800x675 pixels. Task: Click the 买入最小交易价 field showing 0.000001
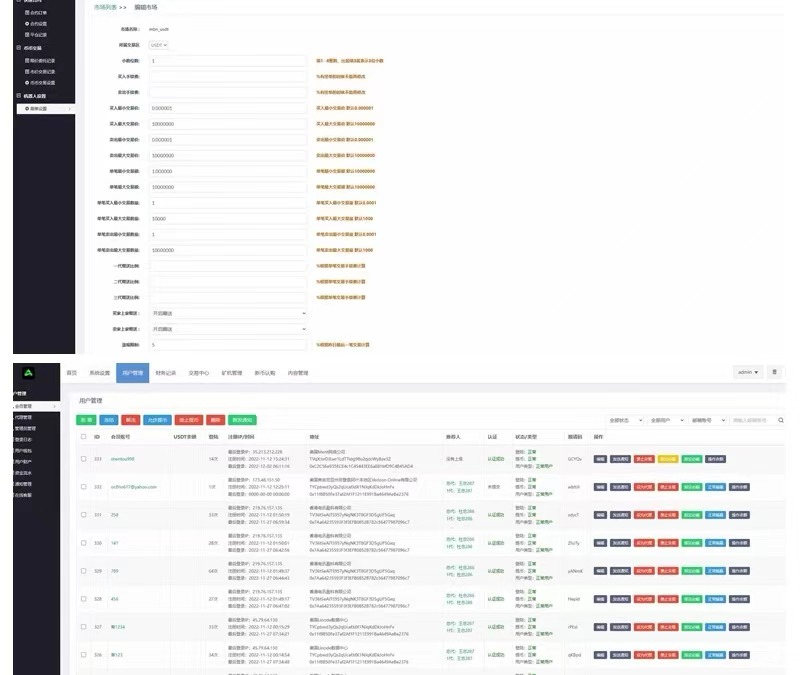tap(228, 108)
